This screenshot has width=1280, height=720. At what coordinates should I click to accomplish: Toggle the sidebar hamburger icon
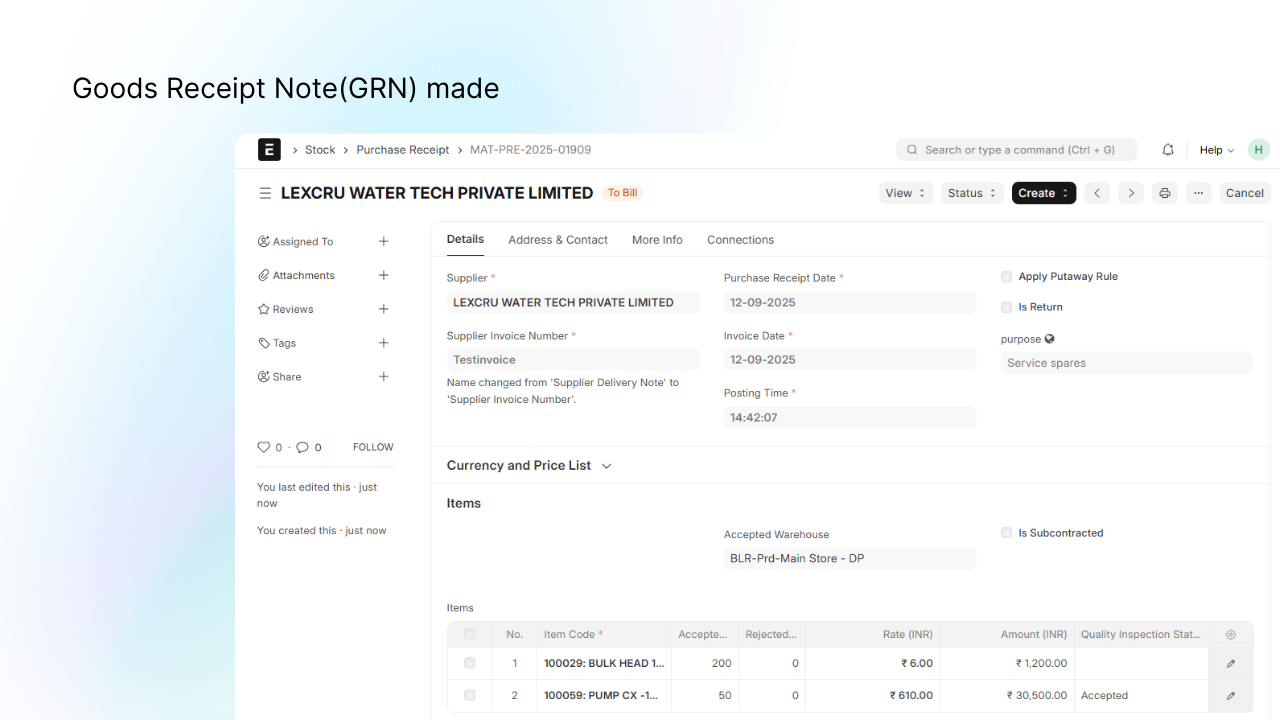(265, 193)
